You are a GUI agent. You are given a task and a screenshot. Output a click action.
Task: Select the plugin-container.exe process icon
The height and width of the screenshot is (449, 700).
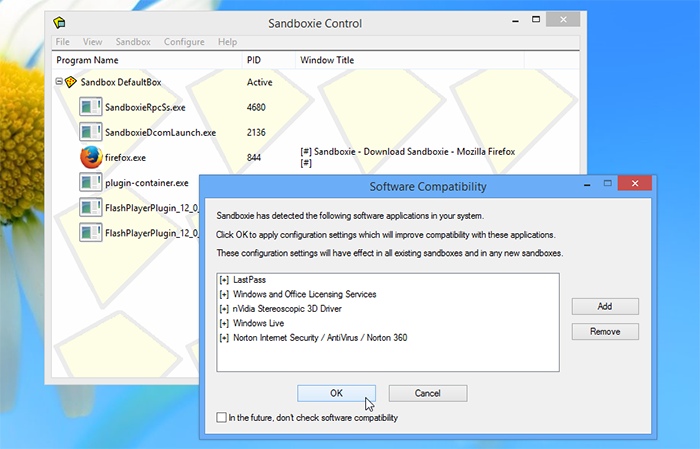[91, 183]
